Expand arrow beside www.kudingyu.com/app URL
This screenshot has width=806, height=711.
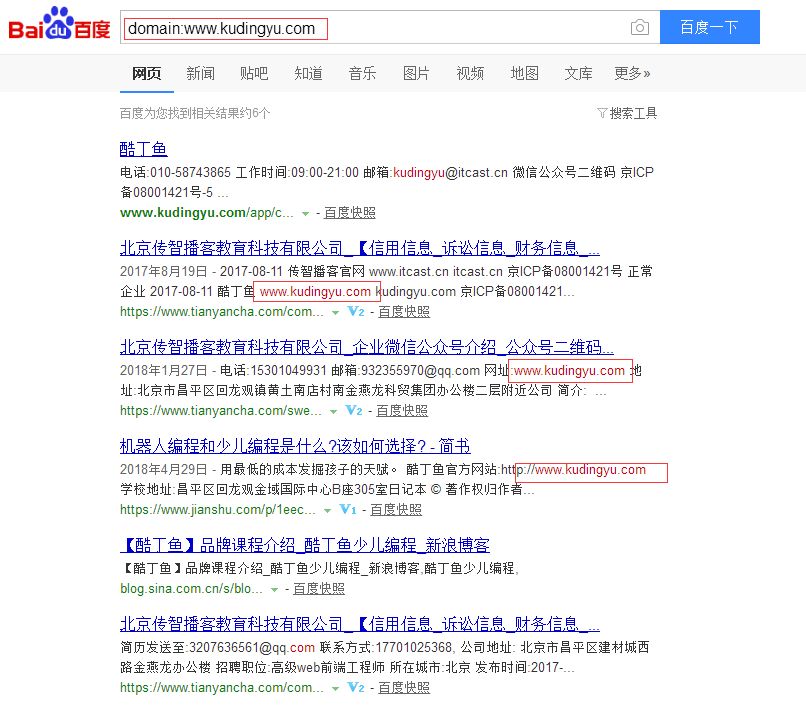pyautogui.click(x=305, y=213)
